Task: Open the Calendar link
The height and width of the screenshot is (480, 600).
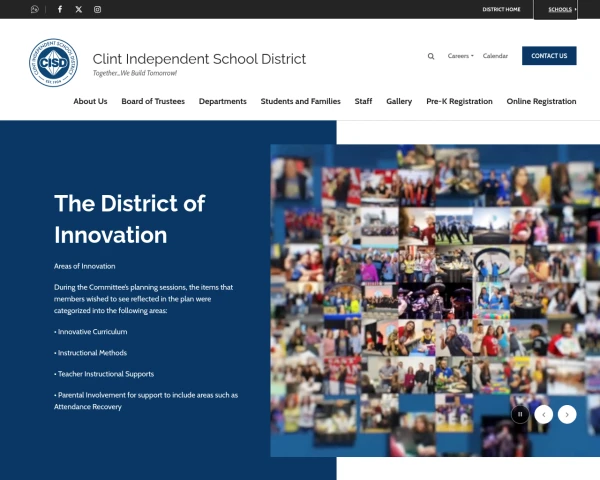Action: 495,56
